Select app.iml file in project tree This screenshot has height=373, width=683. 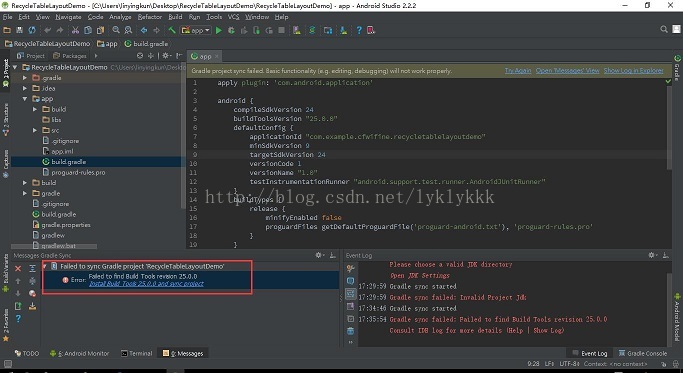click(62, 151)
